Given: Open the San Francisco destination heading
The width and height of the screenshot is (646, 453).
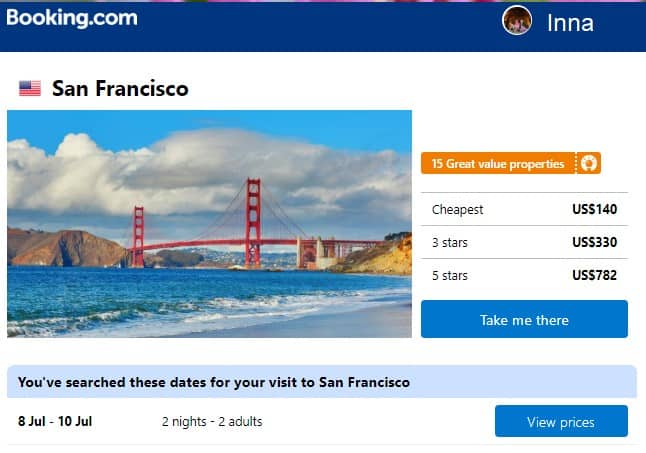Looking at the screenshot, I should click(x=120, y=89).
